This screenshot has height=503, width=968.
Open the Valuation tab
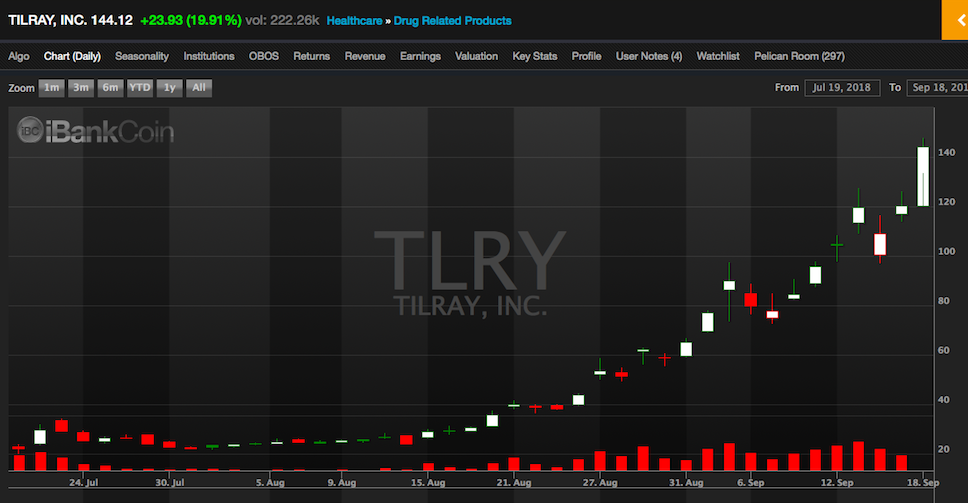(x=477, y=56)
